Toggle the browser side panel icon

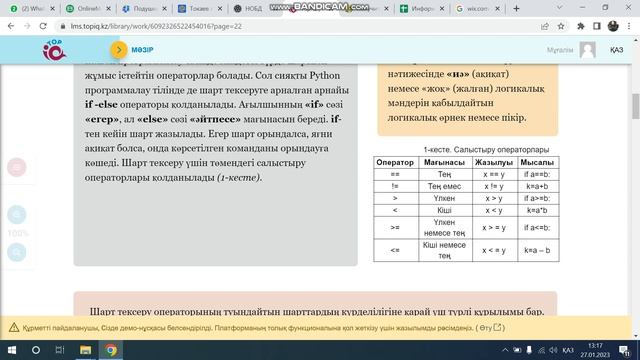(x=597, y=26)
